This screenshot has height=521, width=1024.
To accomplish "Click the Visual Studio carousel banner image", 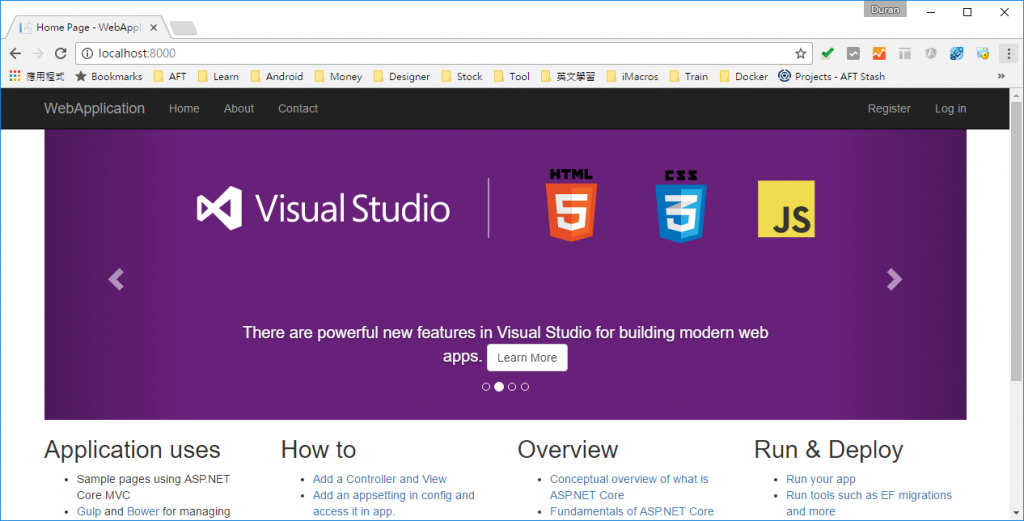I will [505, 274].
